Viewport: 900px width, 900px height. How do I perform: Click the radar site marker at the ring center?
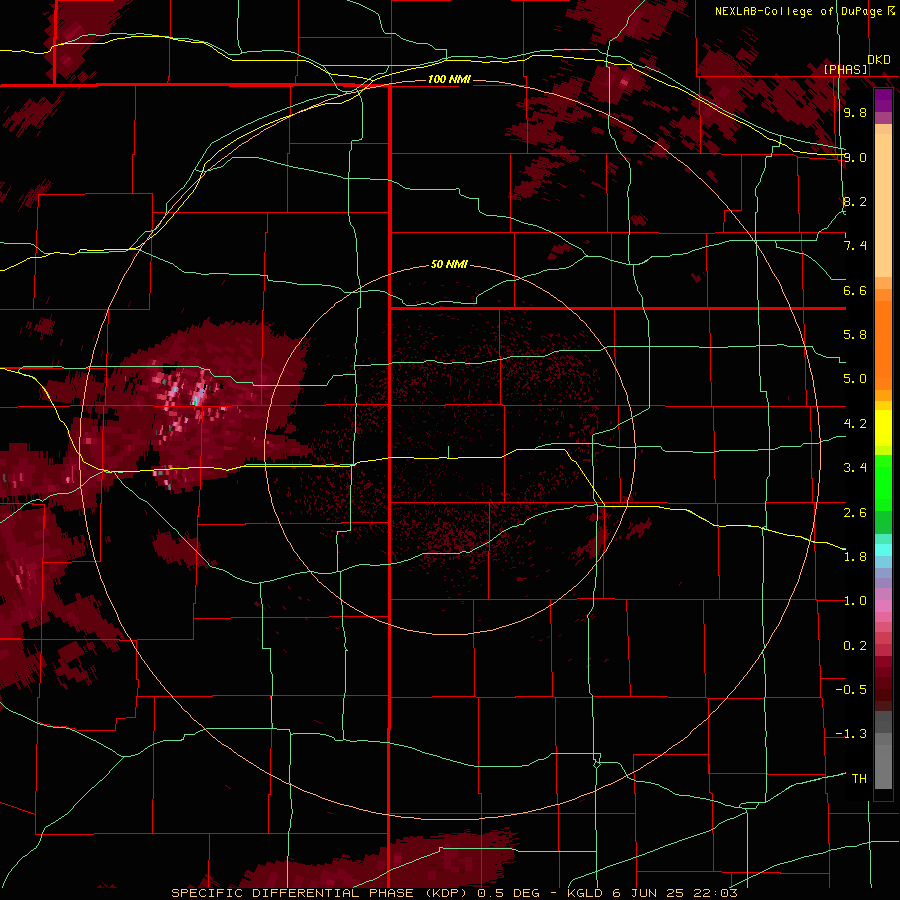[449, 452]
